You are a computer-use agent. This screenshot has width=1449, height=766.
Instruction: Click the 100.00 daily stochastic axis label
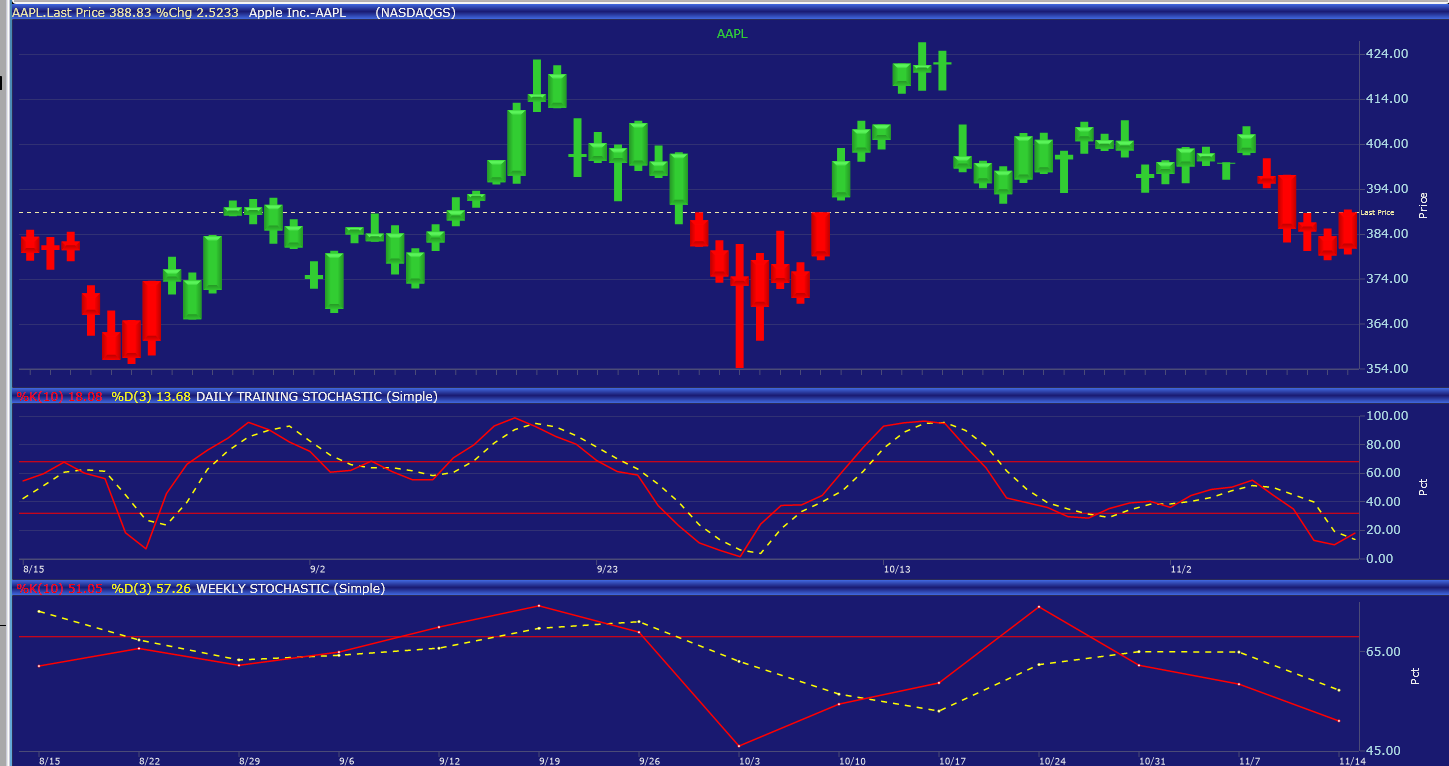(x=1387, y=416)
